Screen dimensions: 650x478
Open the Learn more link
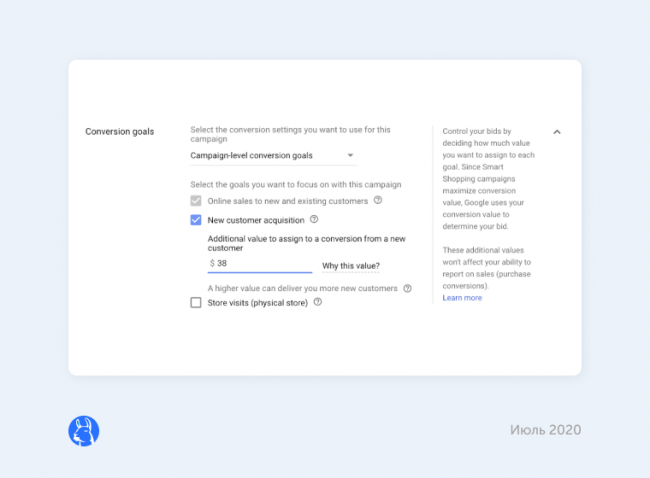pos(462,298)
